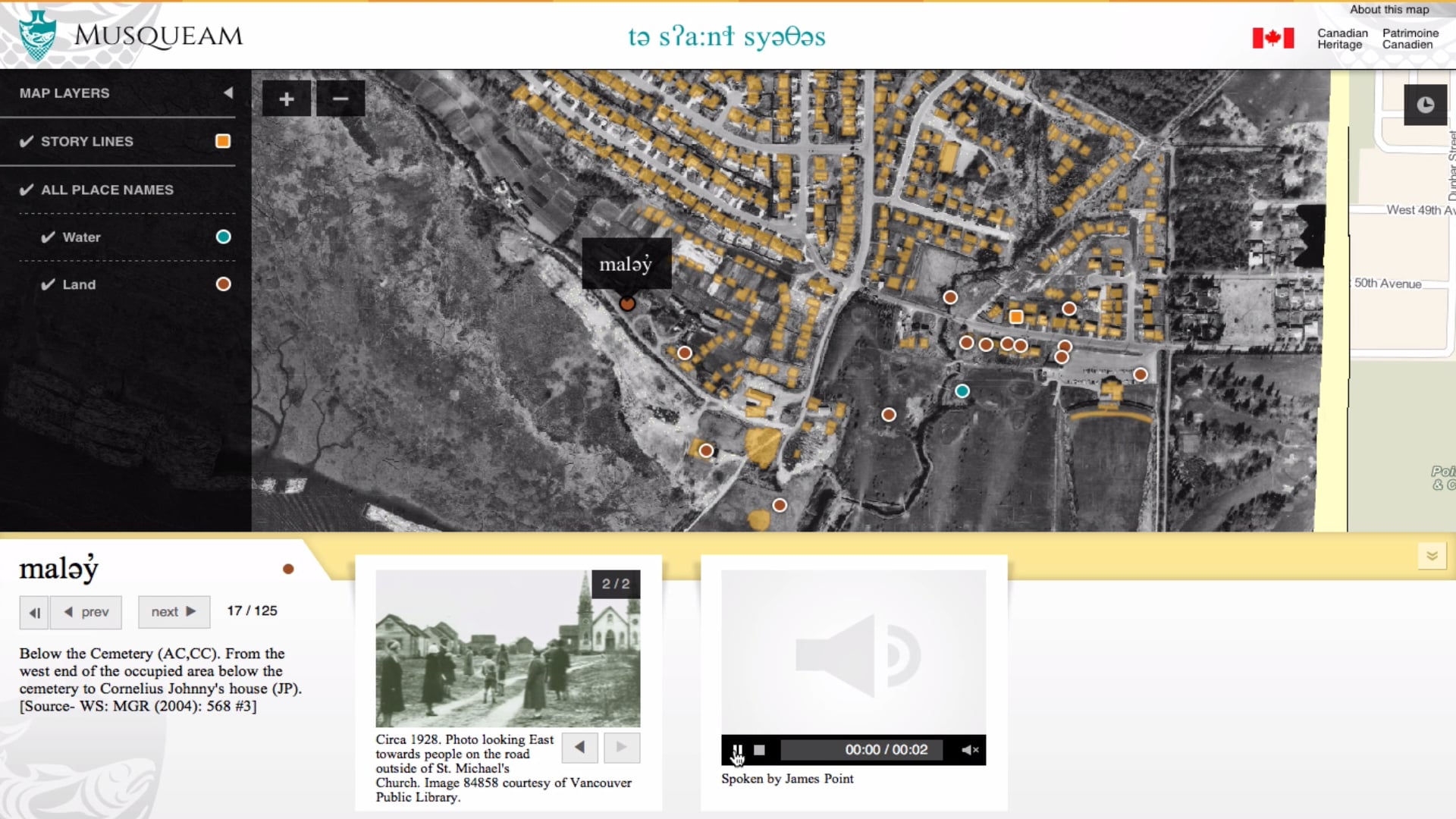Select the teal water place marker on map

[x=962, y=391]
